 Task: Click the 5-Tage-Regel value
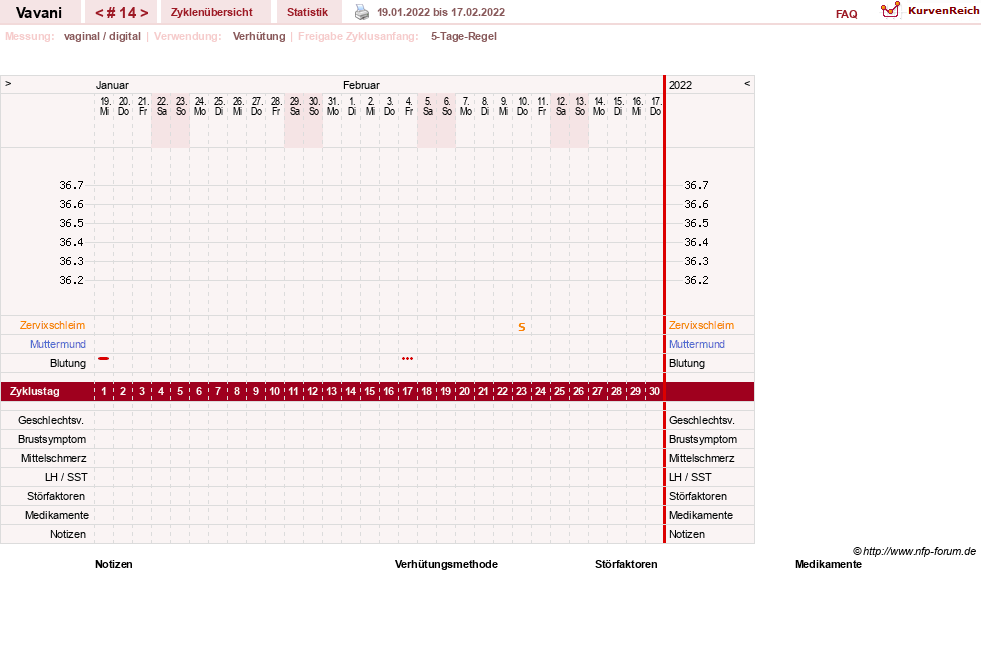pyautogui.click(x=464, y=36)
